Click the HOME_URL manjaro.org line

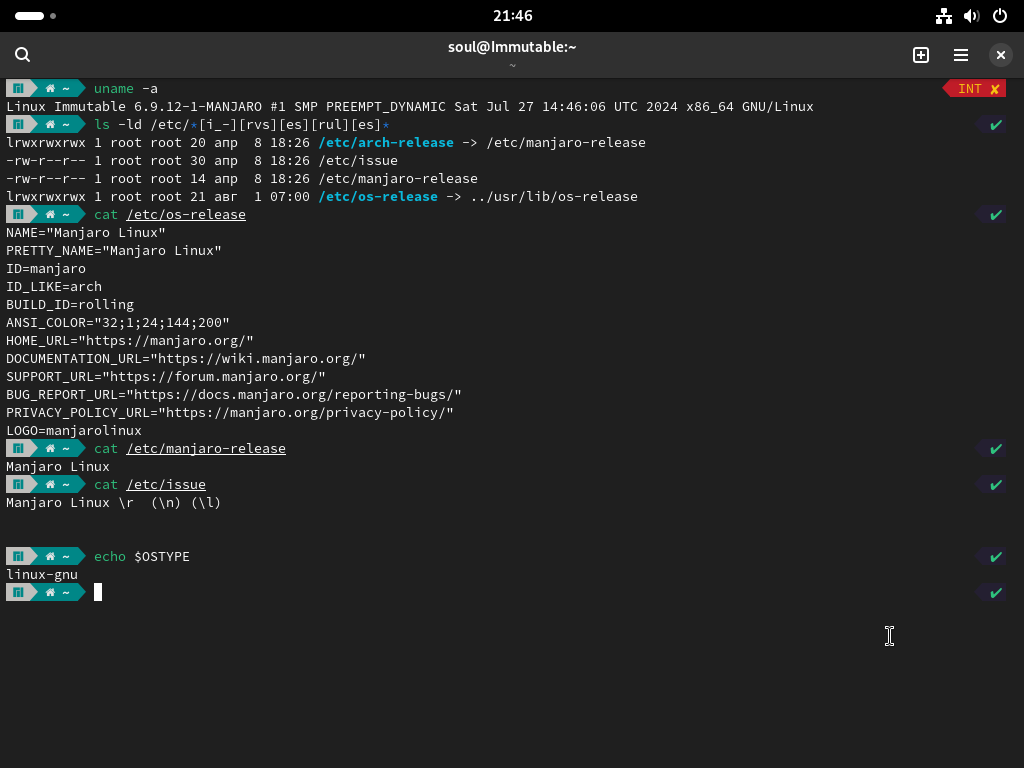pyautogui.click(x=129, y=340)
